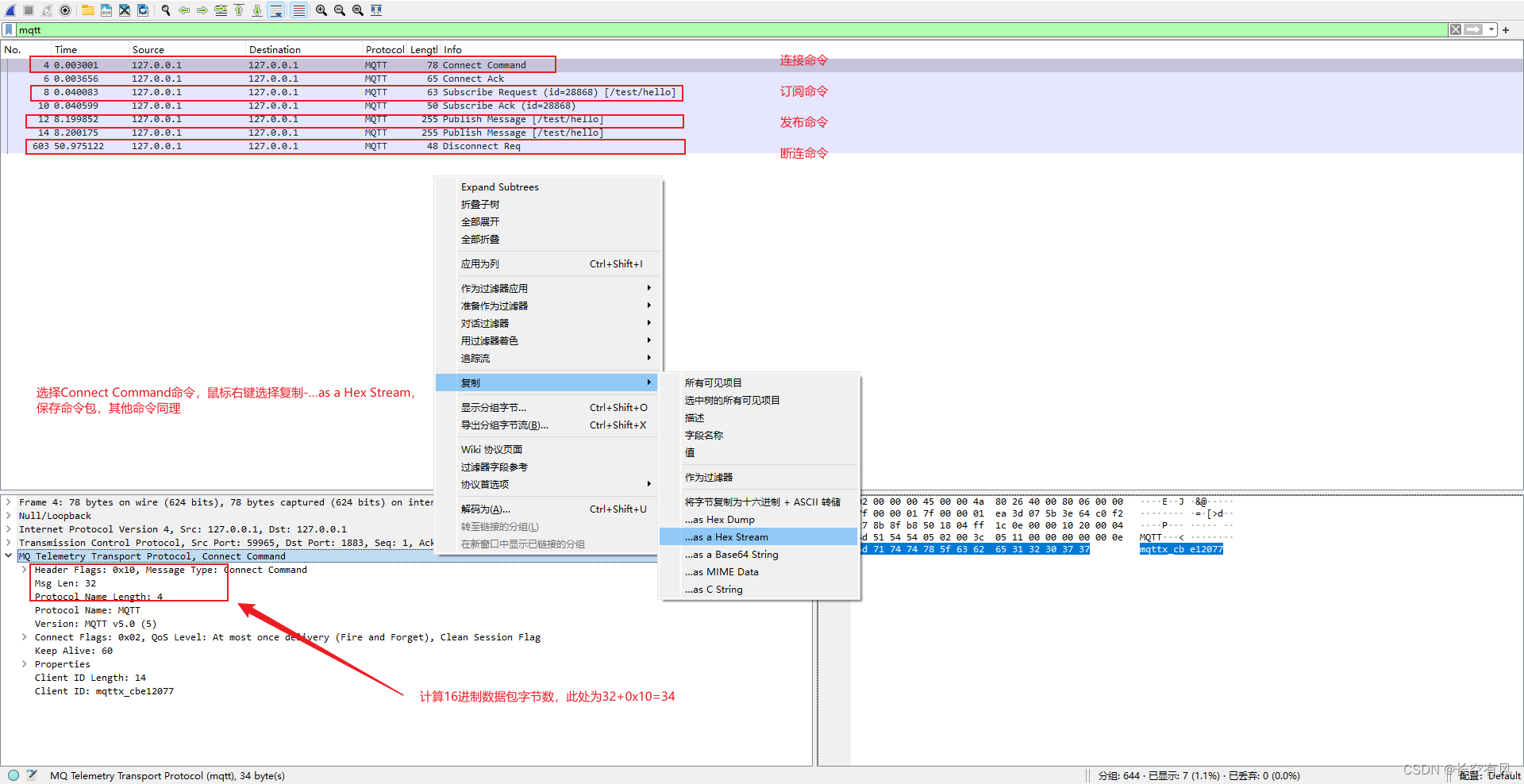
Task: Toggle packet list colorization
Action: coord(298,10)
